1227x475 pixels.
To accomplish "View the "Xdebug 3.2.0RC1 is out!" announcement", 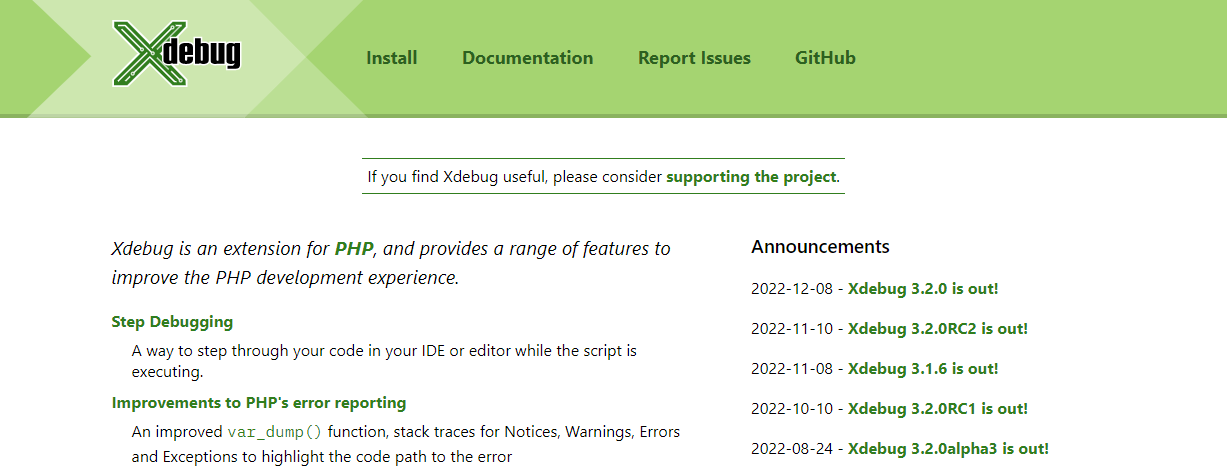I will [937, 409].
